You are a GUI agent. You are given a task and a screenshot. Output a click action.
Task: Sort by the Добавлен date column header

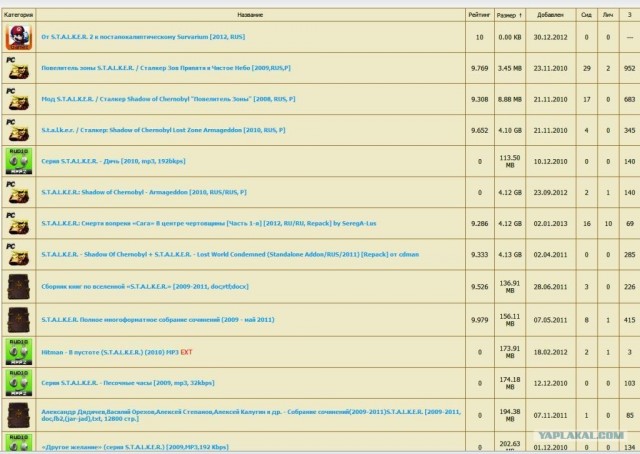pos(550,15)
